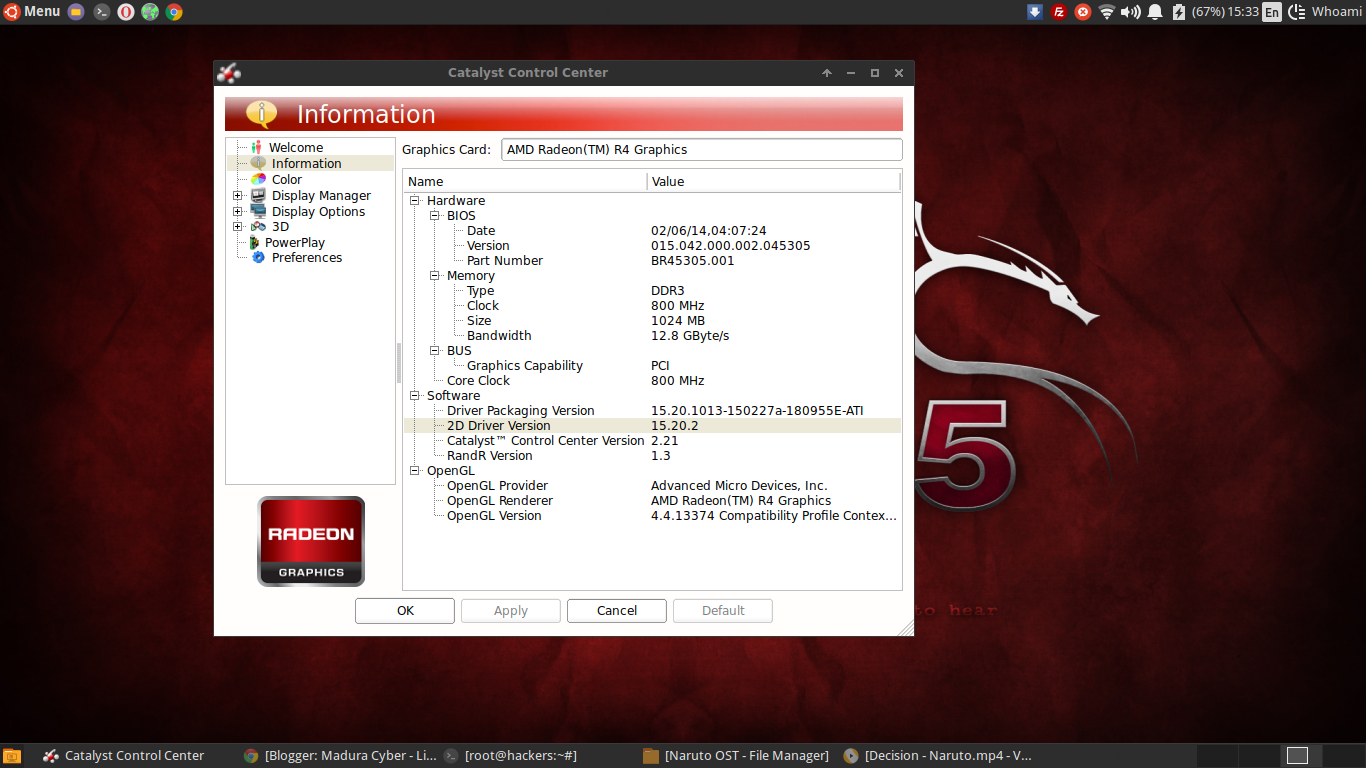The width and height of the screenshot is (1366, 768).
Task: Collapse the OpenGL section
Action: click(414, 470)
